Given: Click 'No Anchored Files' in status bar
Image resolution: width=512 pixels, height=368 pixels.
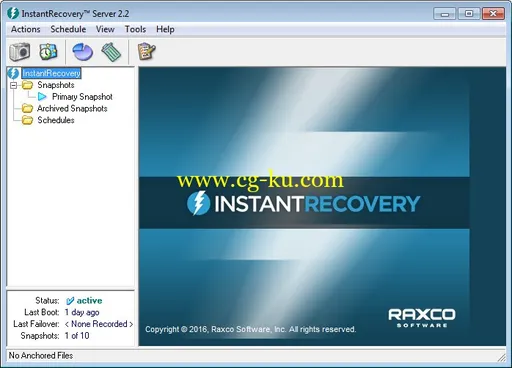Looking at the screenshot, I should [41, 356].
